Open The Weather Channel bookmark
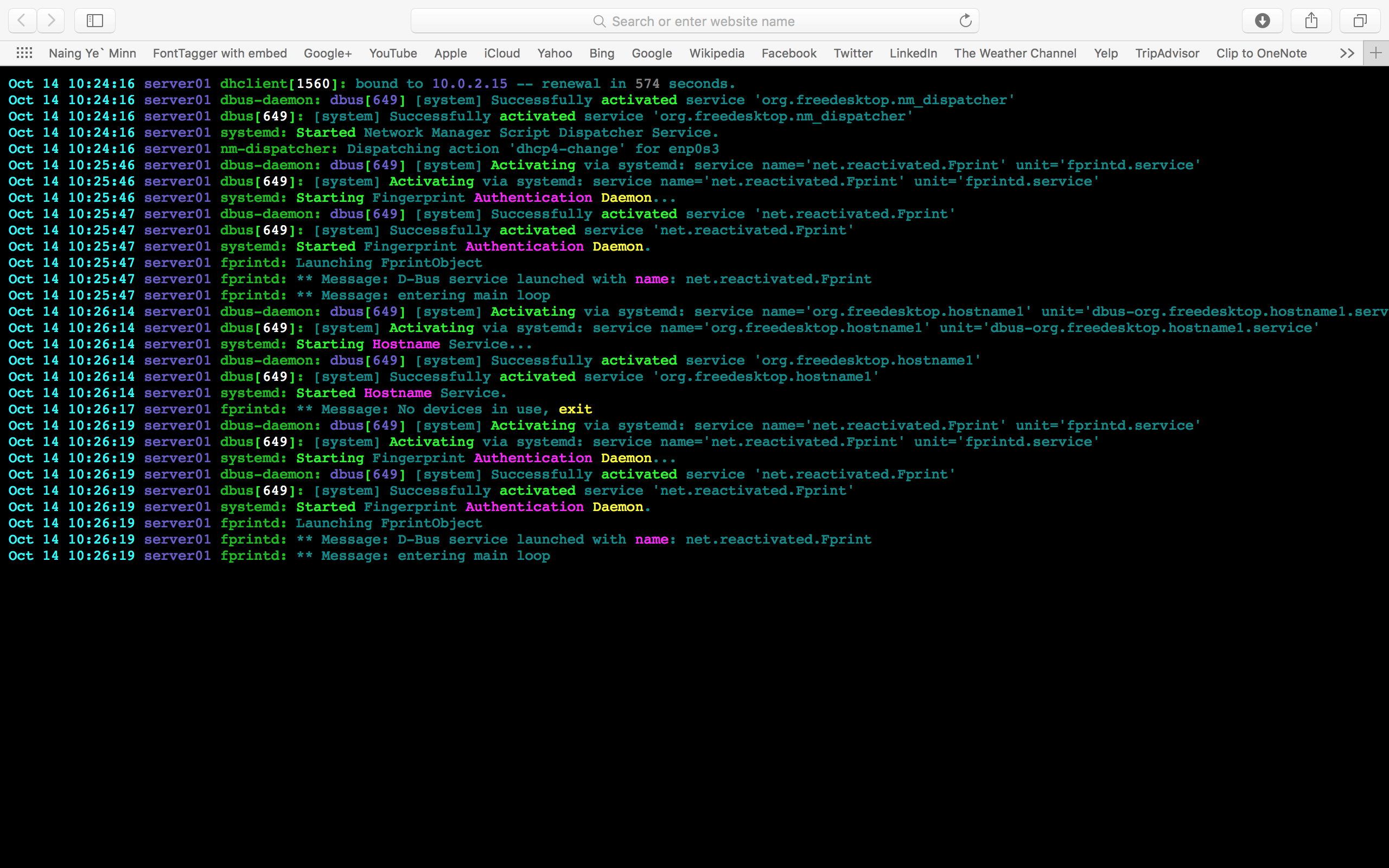 click(x=1015, y=53)
